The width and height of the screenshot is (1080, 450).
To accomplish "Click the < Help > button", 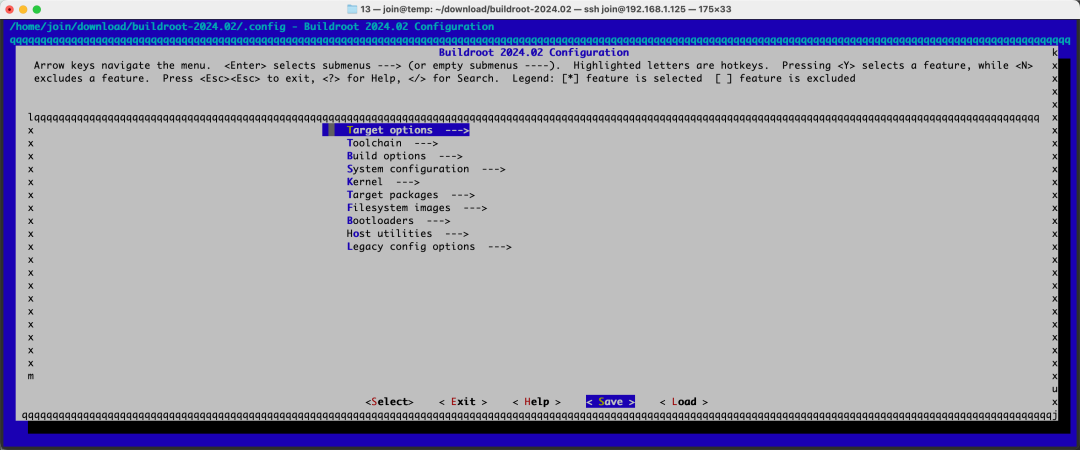I will coord(537,402).
